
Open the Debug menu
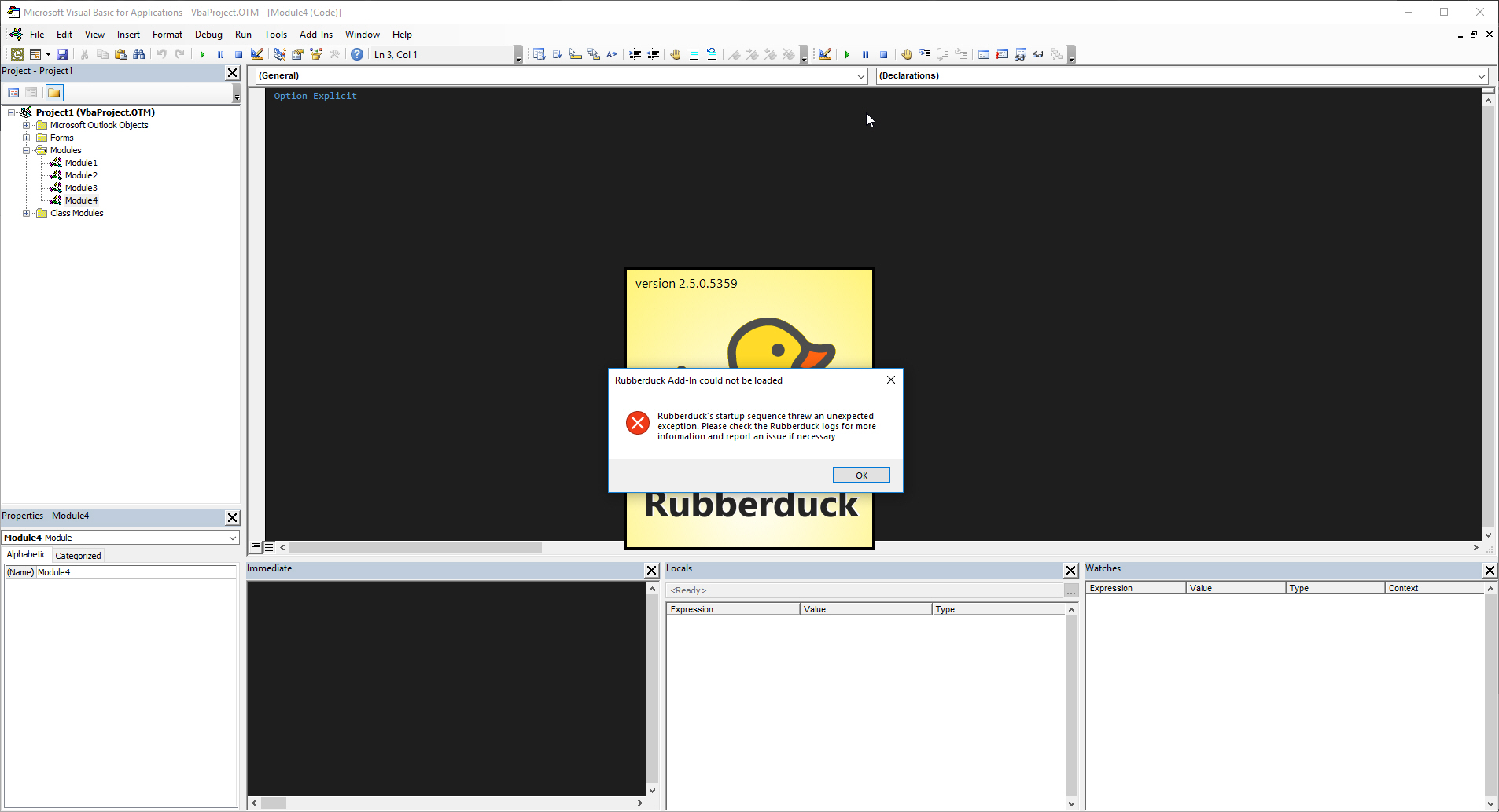tap(208, 35)
